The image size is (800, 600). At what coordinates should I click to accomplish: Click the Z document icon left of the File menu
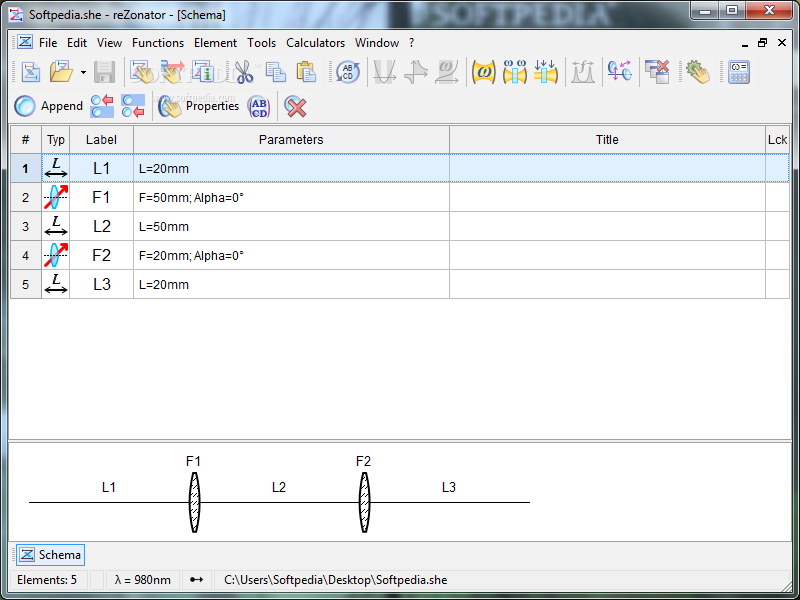tap(24, 42)
